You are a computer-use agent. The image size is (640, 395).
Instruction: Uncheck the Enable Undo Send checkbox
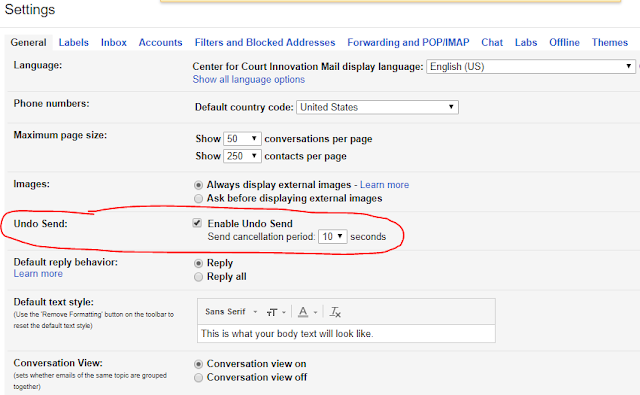[x=197, y=223]
